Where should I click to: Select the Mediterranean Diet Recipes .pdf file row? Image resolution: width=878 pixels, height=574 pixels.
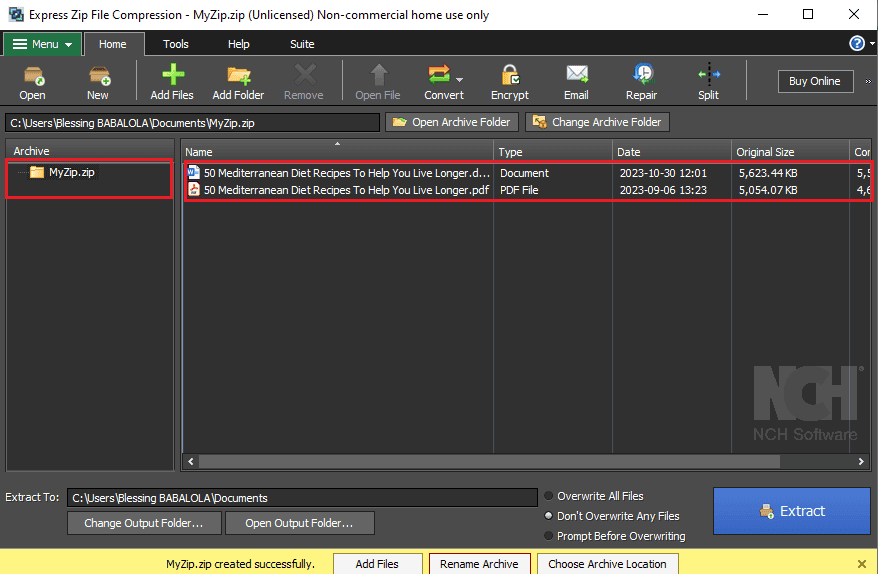coord(526,190)
